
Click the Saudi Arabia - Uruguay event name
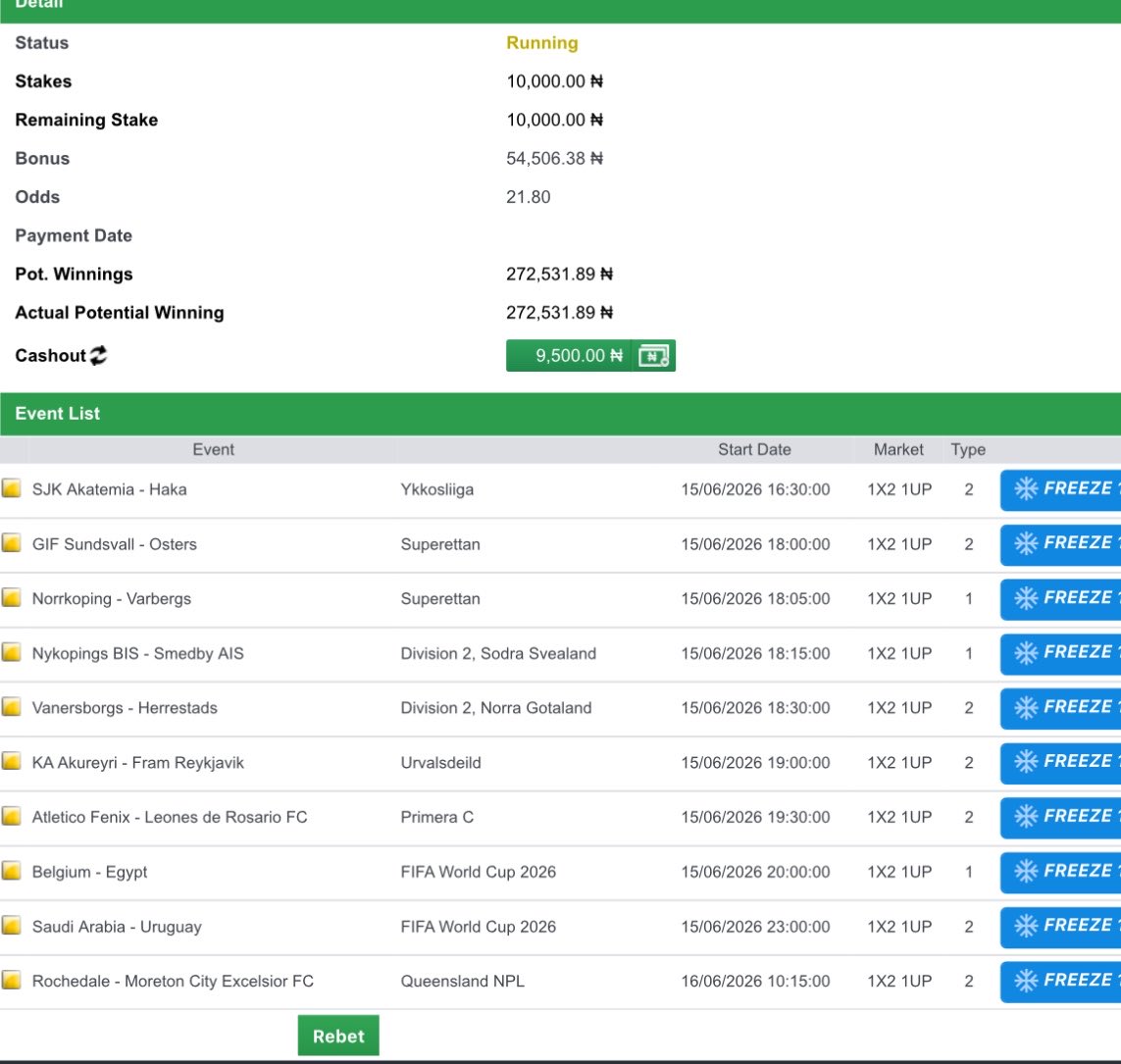point(117,927)
